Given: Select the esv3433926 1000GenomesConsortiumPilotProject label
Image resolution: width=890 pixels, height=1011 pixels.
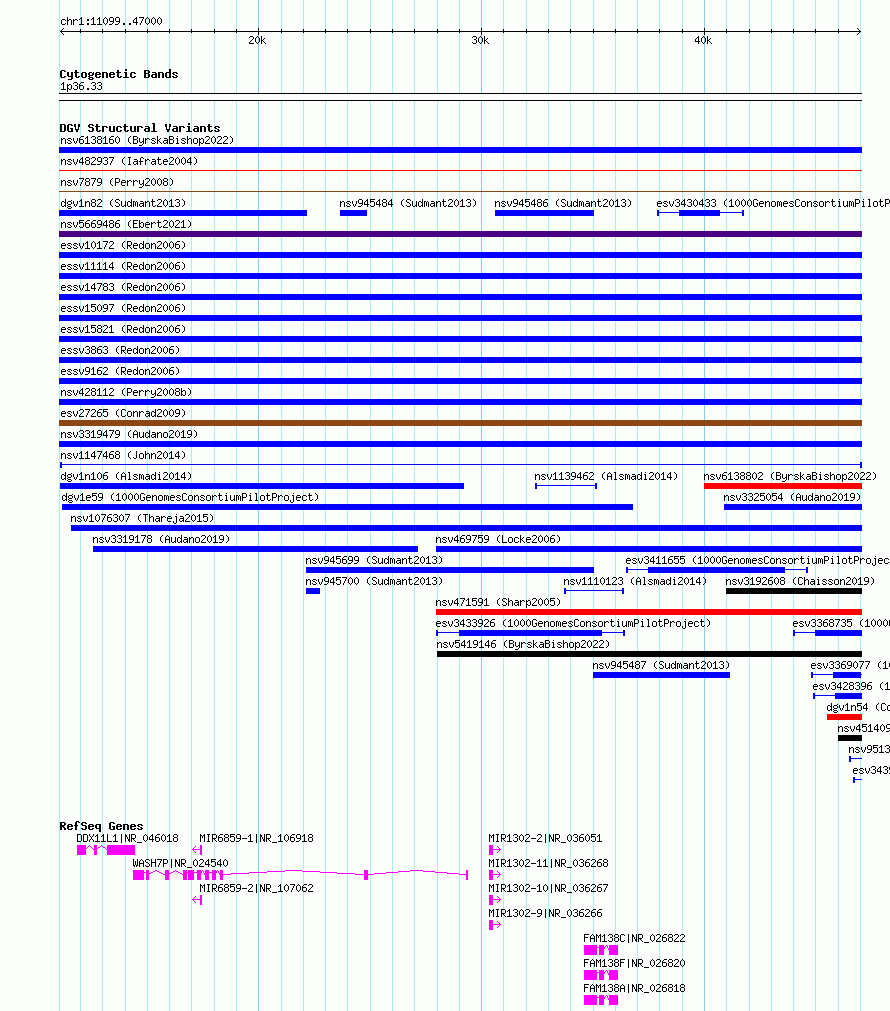Looking at the screenshot, I should pyautogui.click(x=573, y=623).
